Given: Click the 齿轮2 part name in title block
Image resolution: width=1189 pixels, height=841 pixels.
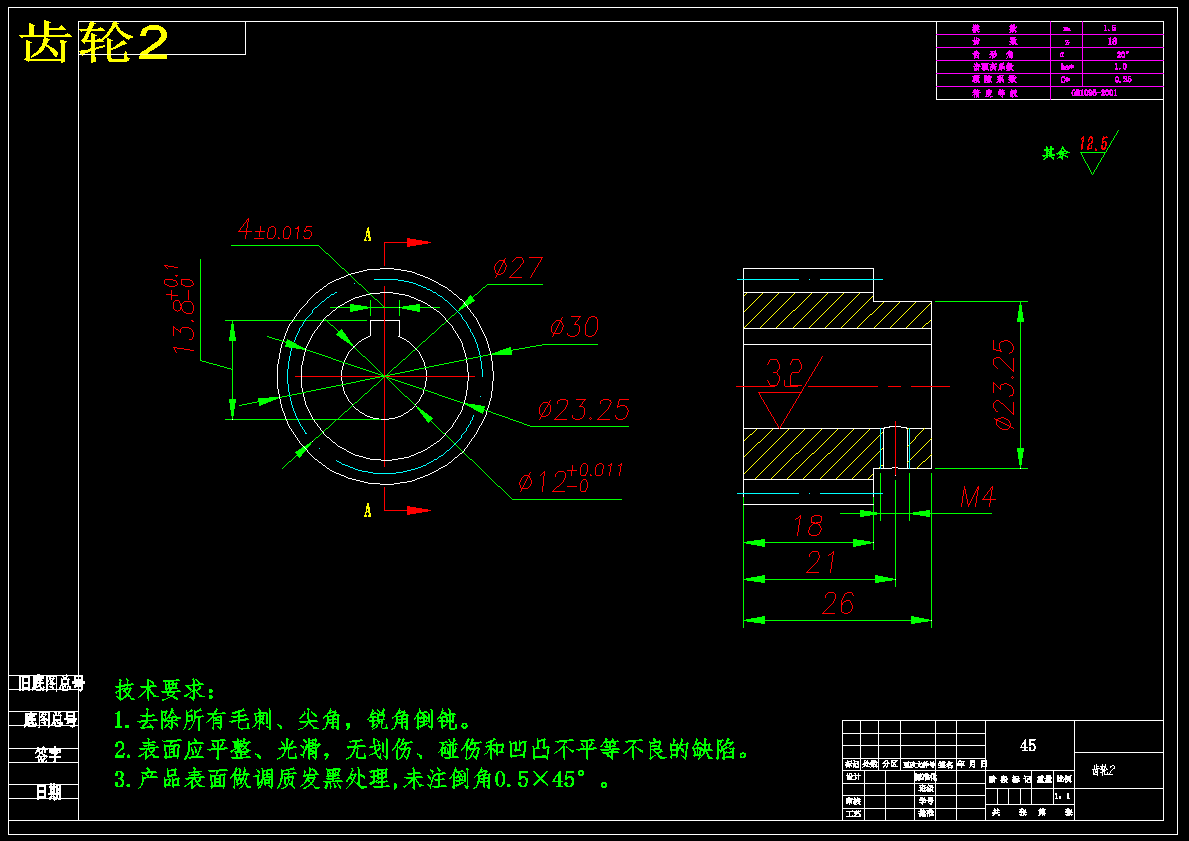Looking at the screenshot, I should point(1103,770).
